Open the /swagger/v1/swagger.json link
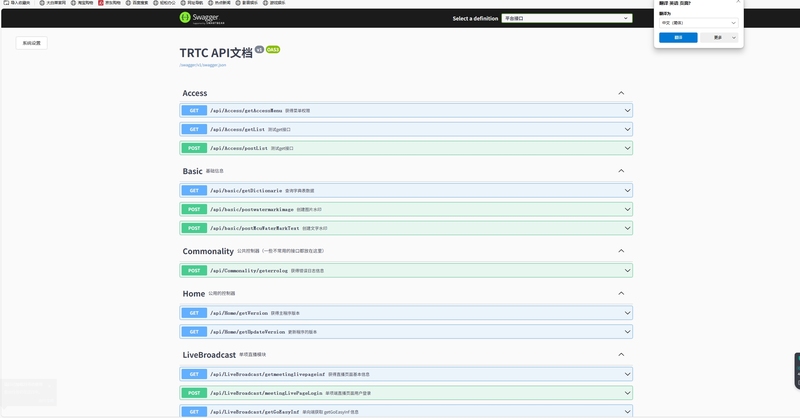The image size is (800, 418). click(203, 65)
